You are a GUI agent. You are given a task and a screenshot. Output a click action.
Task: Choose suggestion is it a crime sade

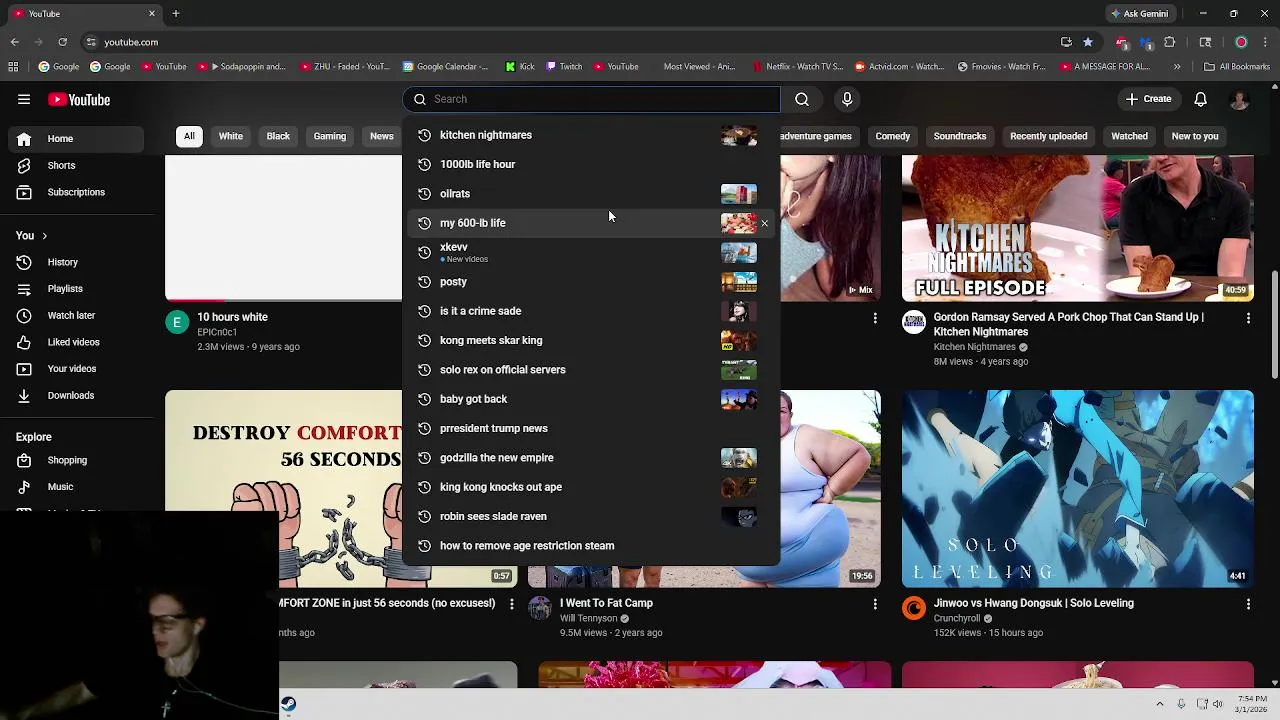click(591, 311)
